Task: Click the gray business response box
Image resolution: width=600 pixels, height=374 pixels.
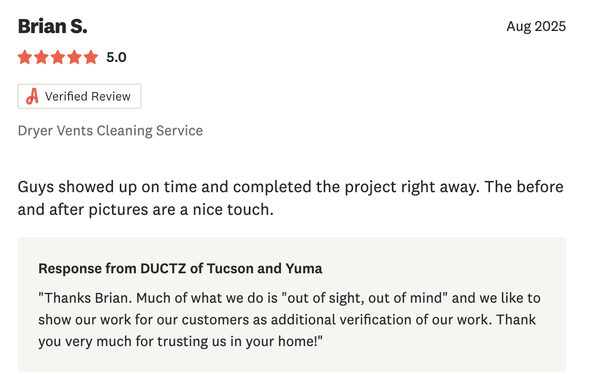Action: tap(292, 305)
